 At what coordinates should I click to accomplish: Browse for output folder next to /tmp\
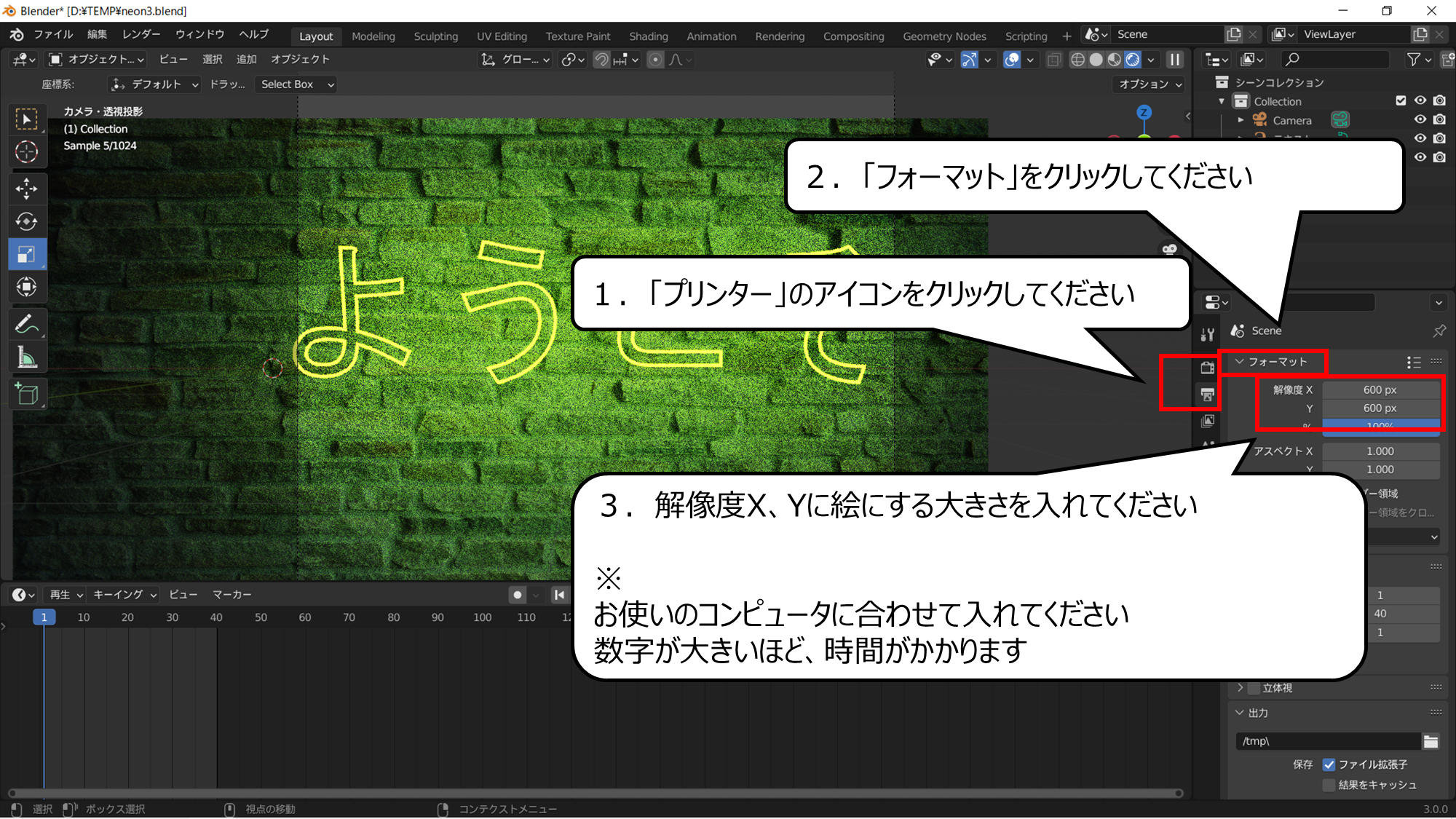(1431, 742)
